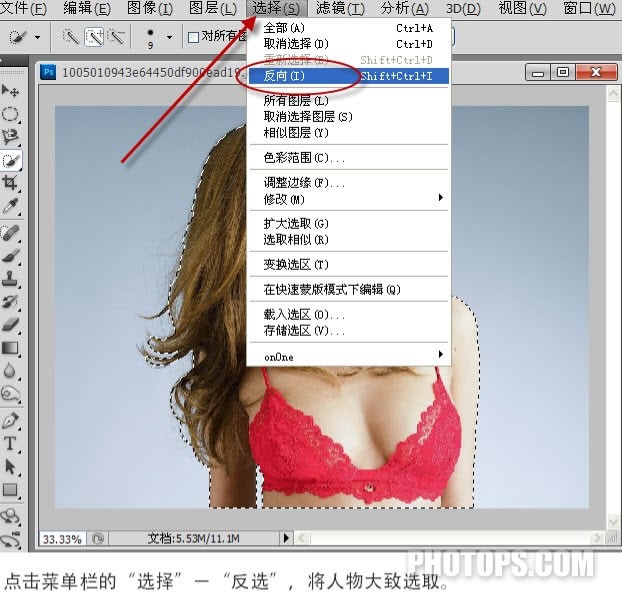Select the Healing Brush tool
This screenshot has width=622, height=608.
coord(10,233)
